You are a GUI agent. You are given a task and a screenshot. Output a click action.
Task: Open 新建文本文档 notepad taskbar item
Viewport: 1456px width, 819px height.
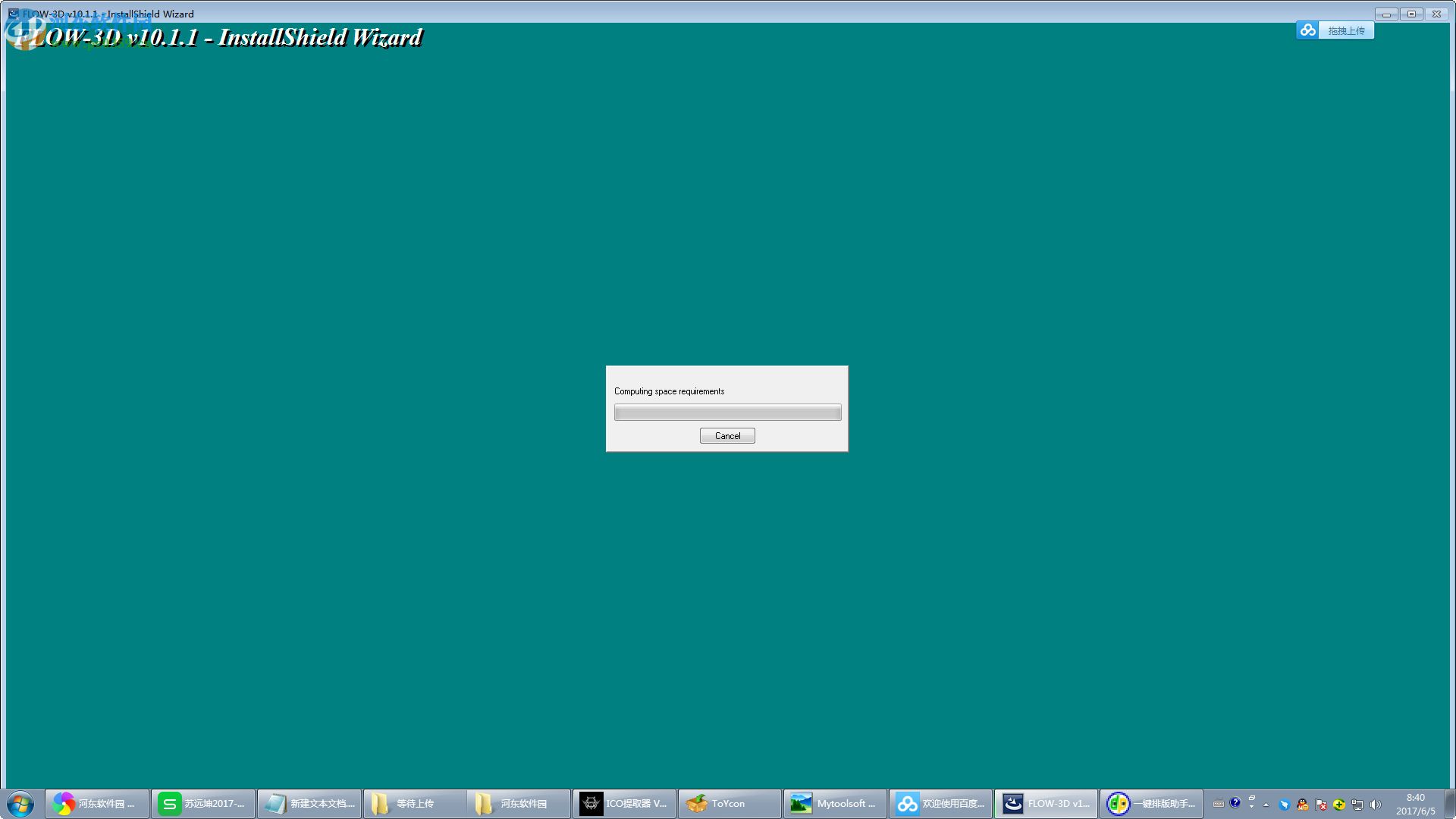click(309, 804)
